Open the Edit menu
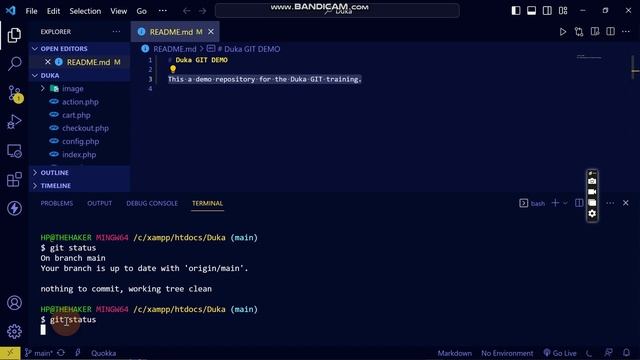The image size is (640, 360). click(53, 11)
